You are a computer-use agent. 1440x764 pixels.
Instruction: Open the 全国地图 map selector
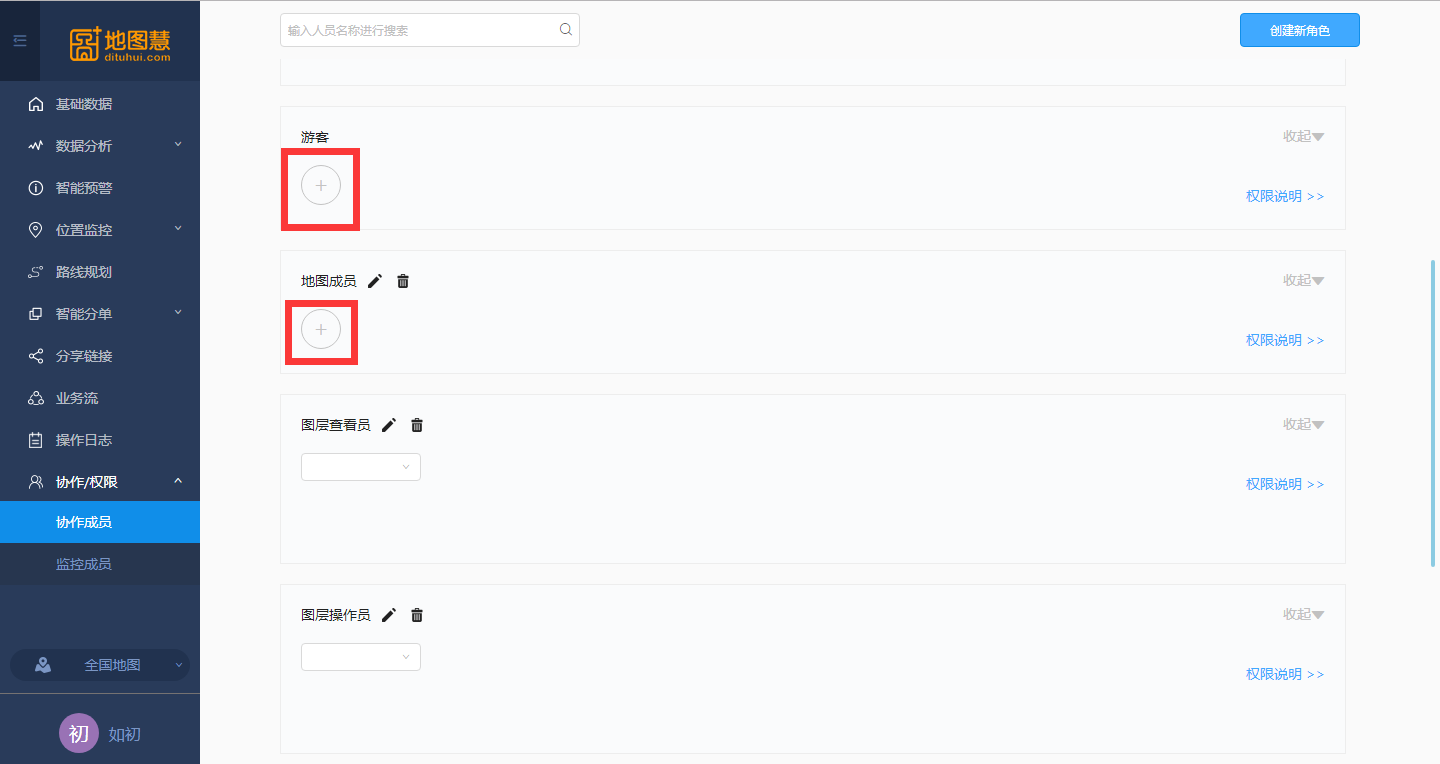point(100,665)
